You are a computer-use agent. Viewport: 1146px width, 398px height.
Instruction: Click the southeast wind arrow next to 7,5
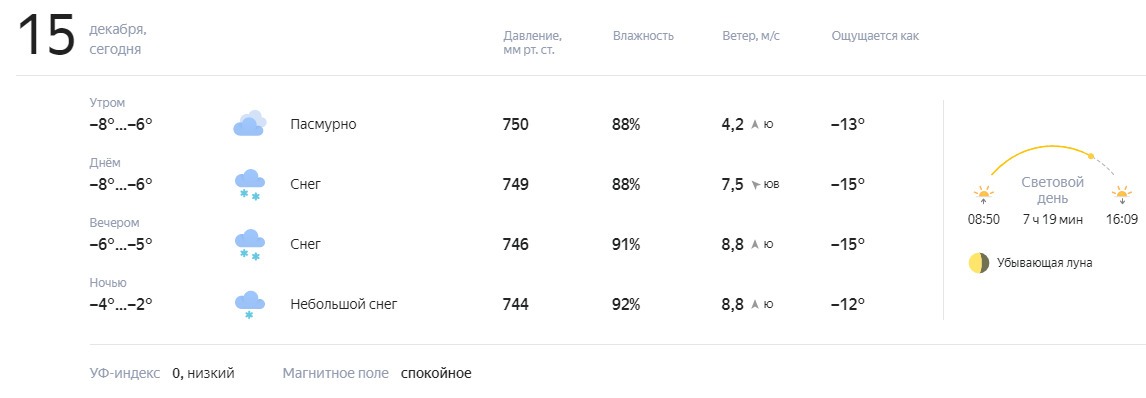coord(755,185)
